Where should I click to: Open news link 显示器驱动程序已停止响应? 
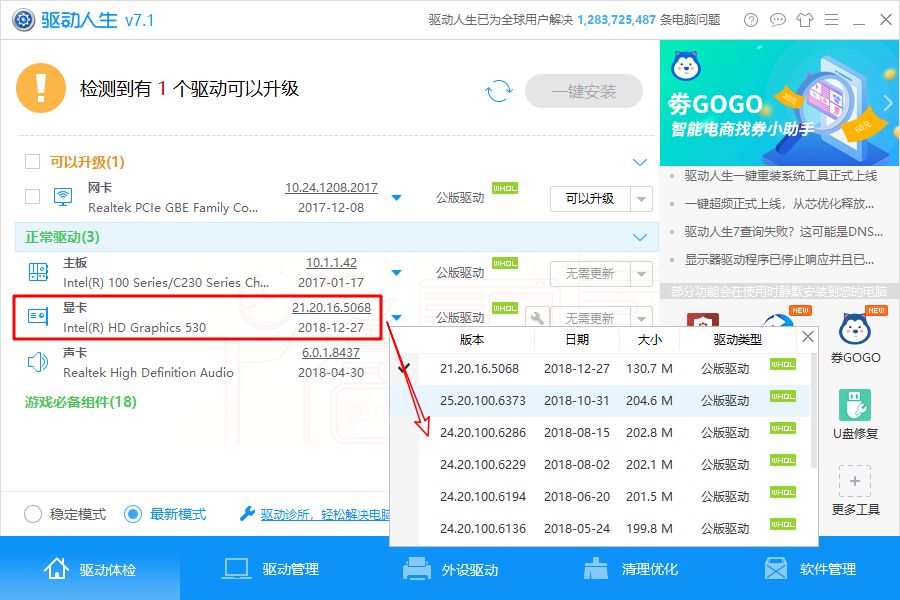(x=779, y=260)
